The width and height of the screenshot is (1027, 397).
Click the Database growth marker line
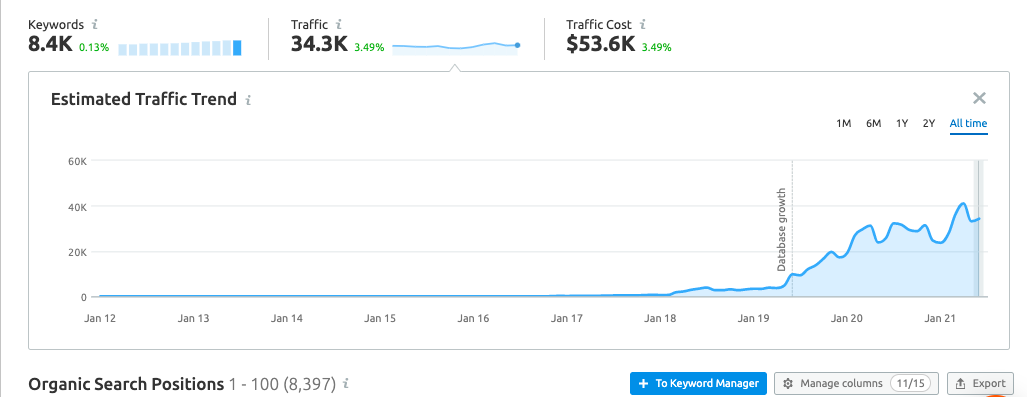pos(792,229)
